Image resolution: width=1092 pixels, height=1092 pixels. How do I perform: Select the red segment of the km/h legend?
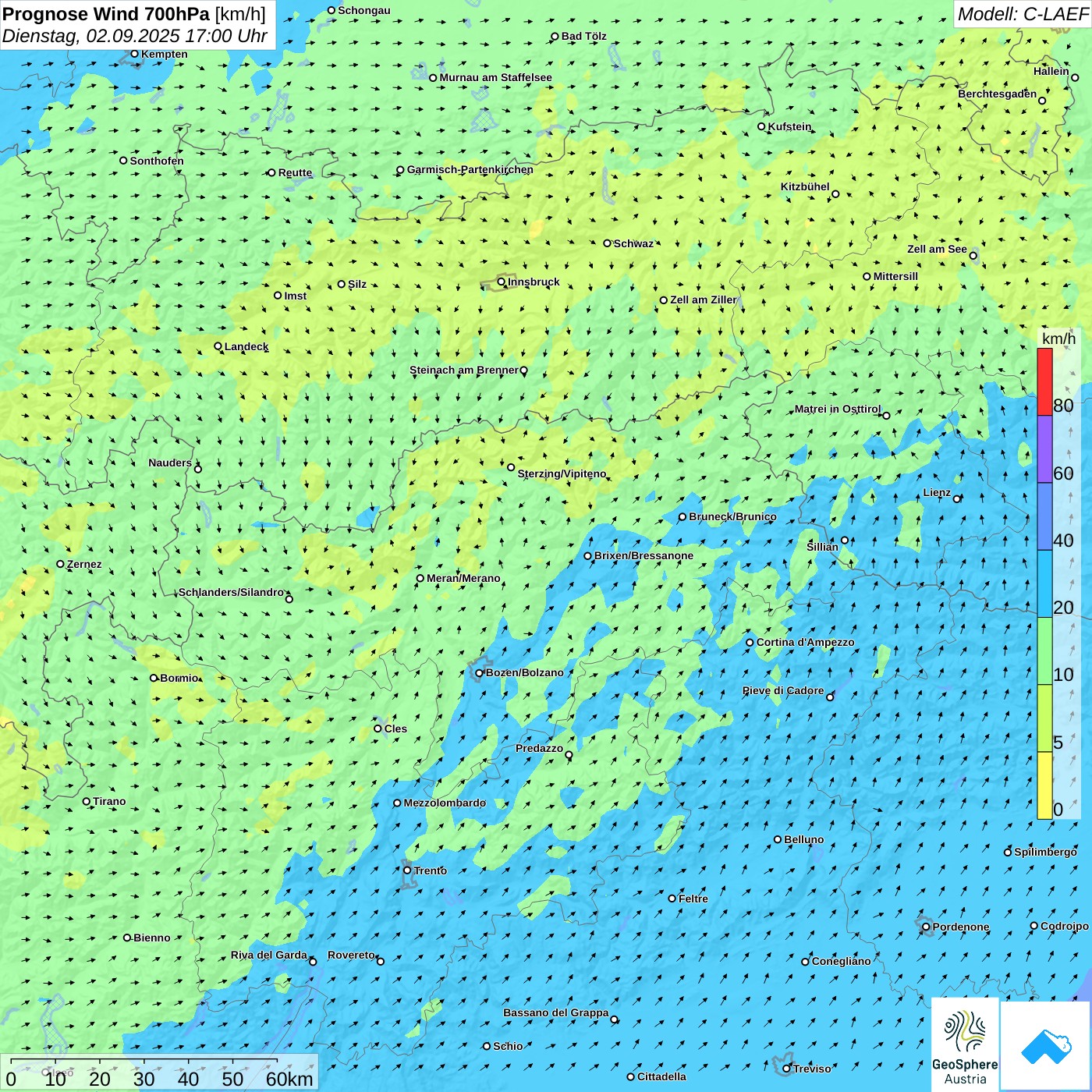[x=1044, y=381]
